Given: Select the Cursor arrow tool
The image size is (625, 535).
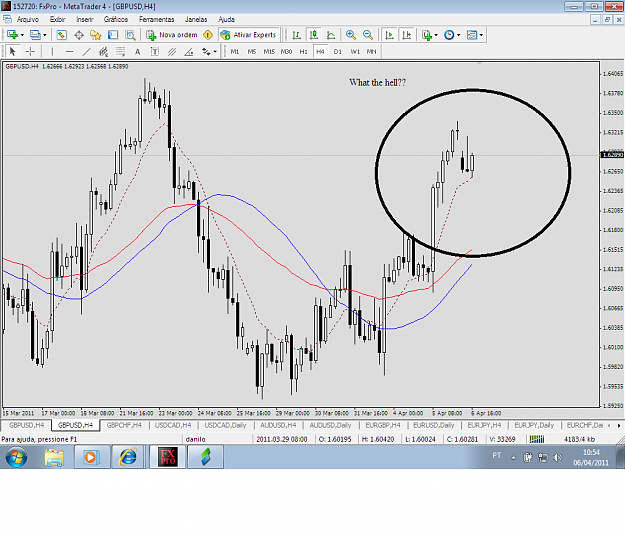Looking at the screenshot, I should pos(12,51).
